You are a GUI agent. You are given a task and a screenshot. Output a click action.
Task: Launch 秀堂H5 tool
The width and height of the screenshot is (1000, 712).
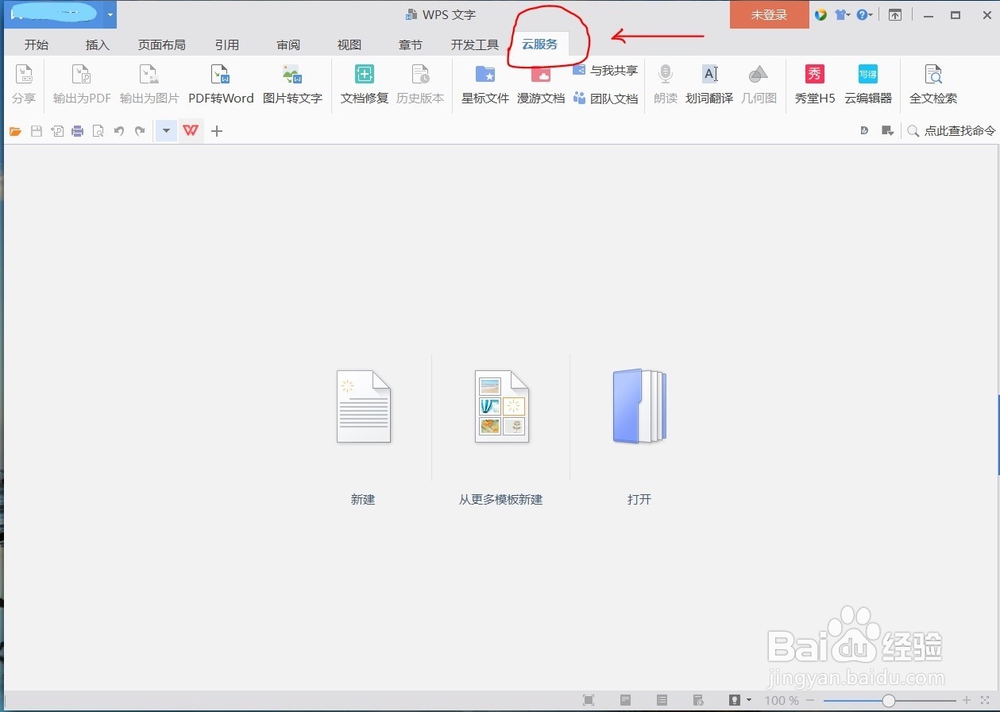[x=814, y=84]
